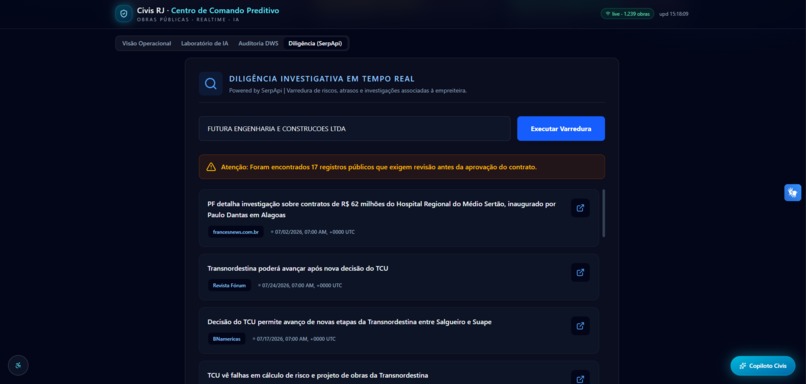Click the Diligência Investigativa em Tempo Real heading
The width and height of the screenshot is (806, 384).
coord(322,79)
